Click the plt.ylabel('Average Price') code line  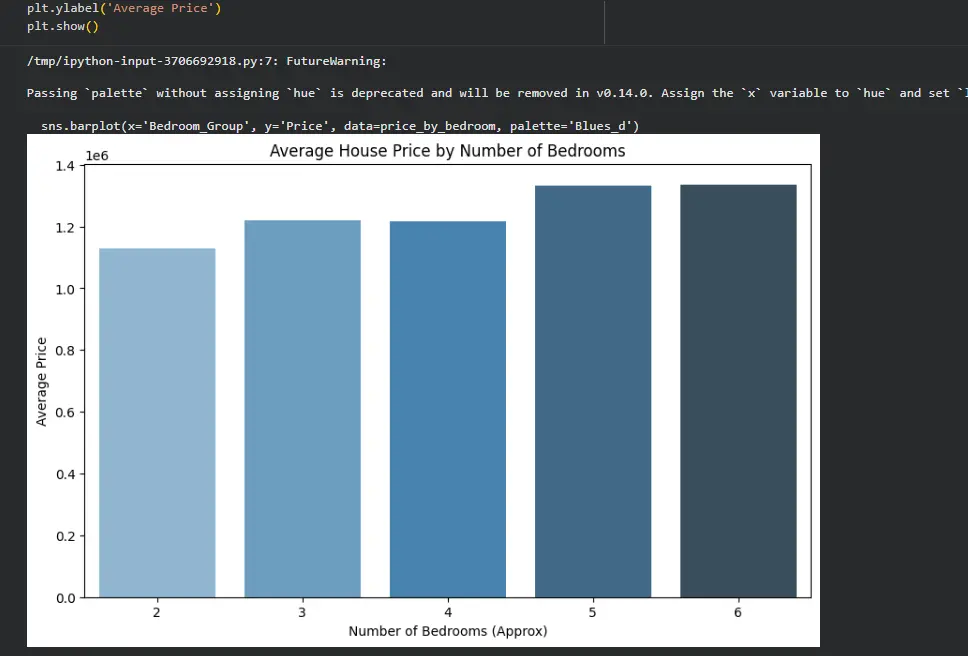123,9
